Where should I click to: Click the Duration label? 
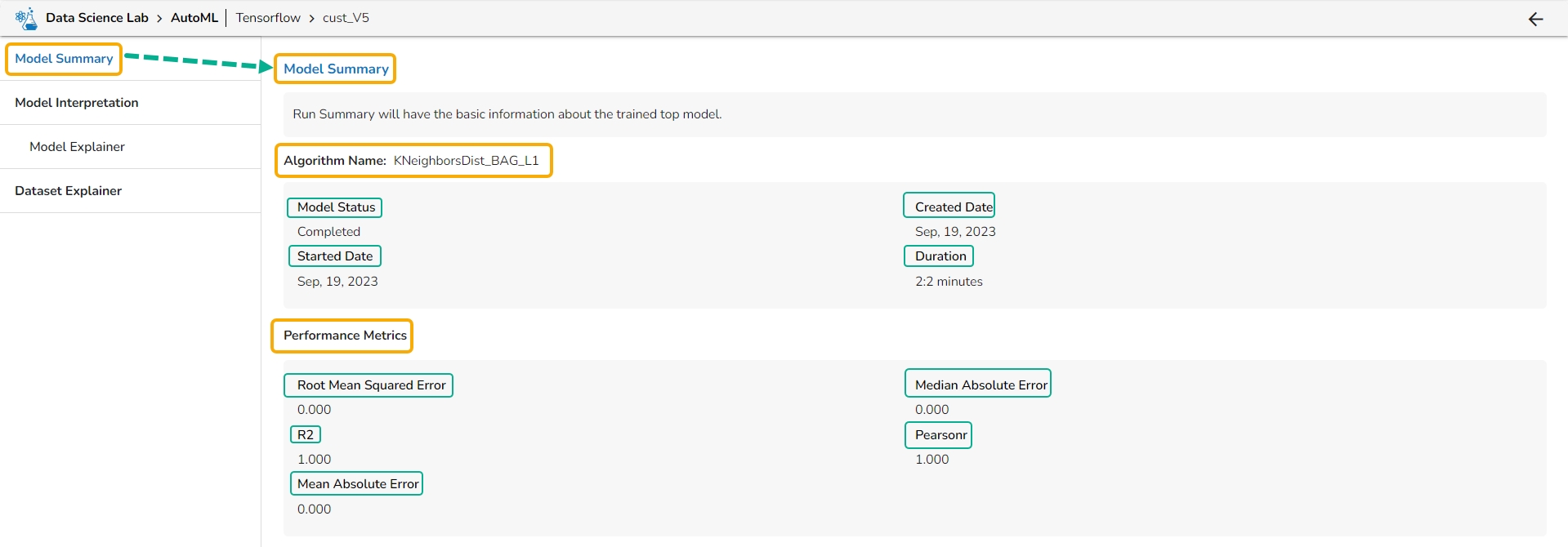tap(940, 256)
